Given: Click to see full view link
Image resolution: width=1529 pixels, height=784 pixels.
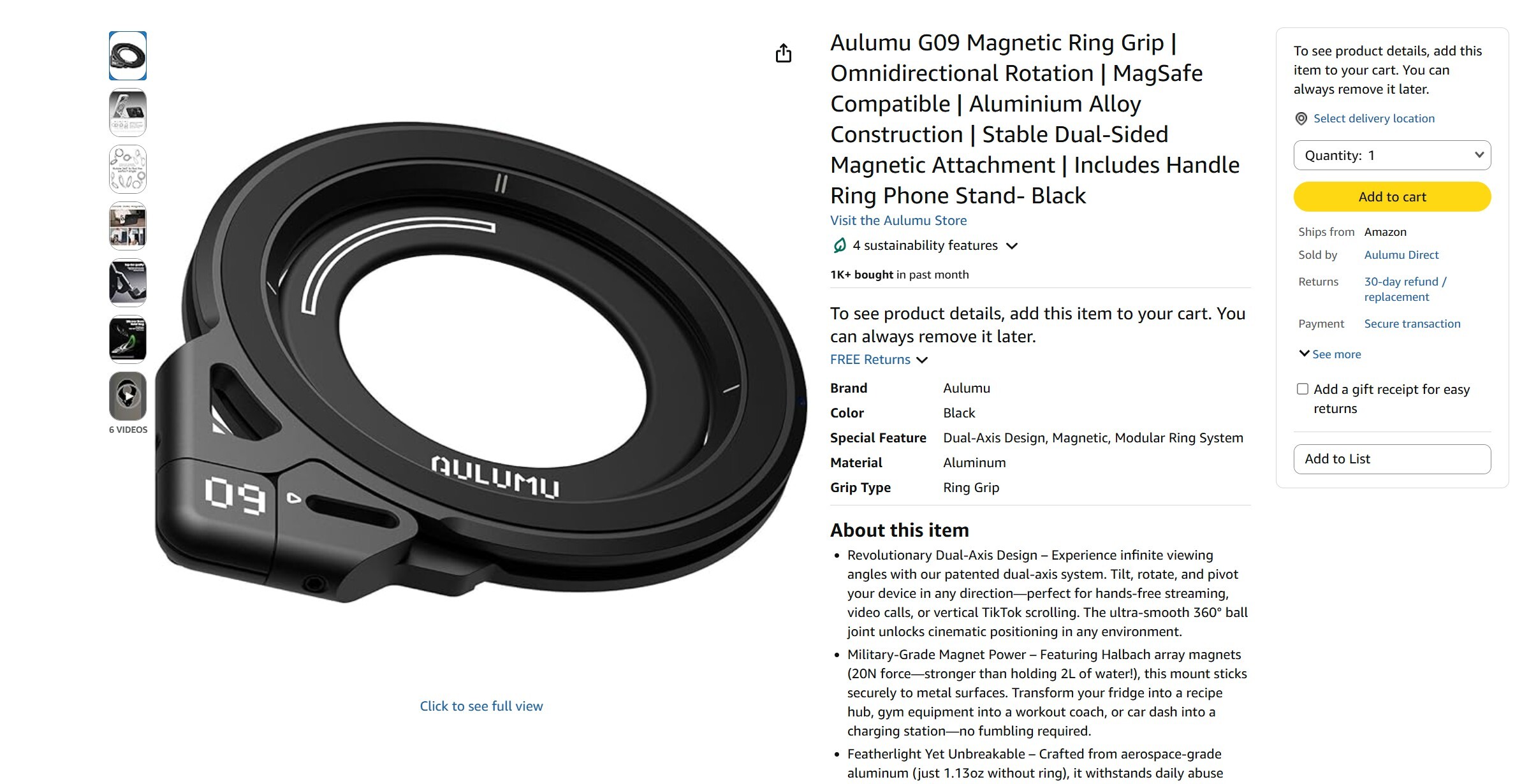Looking at the screenshot, I should tap(481, 706).
